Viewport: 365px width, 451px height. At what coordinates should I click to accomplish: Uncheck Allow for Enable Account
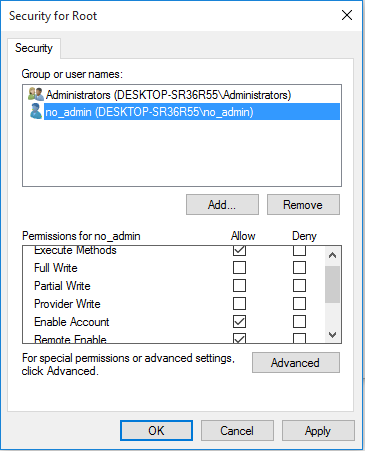(x=239, y=322)
